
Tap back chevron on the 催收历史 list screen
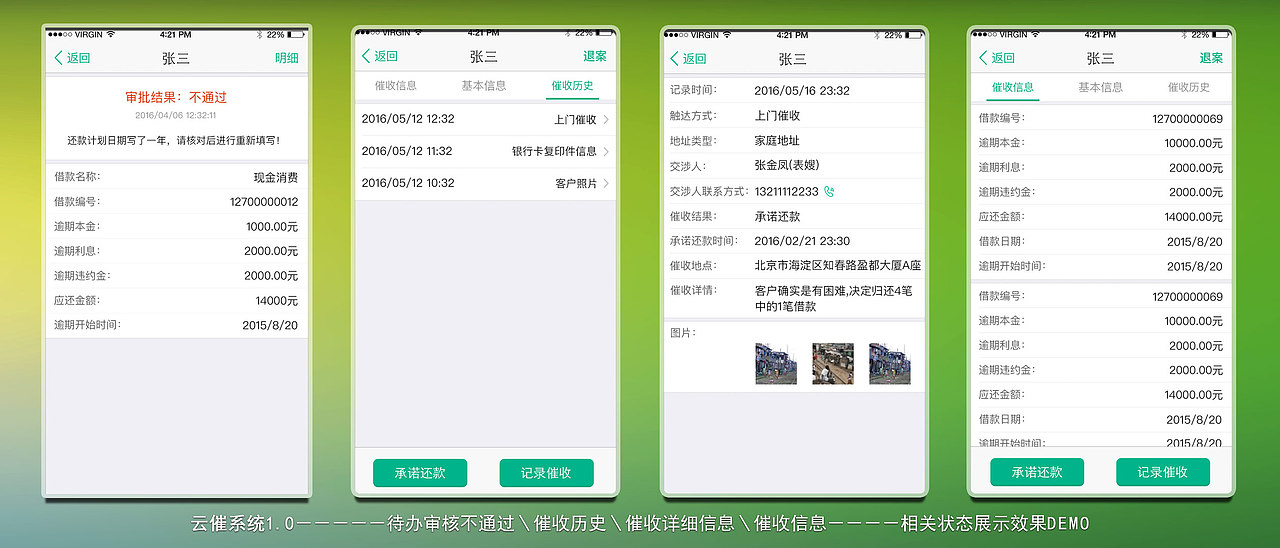pyautogui.click(x=366, y=56)
